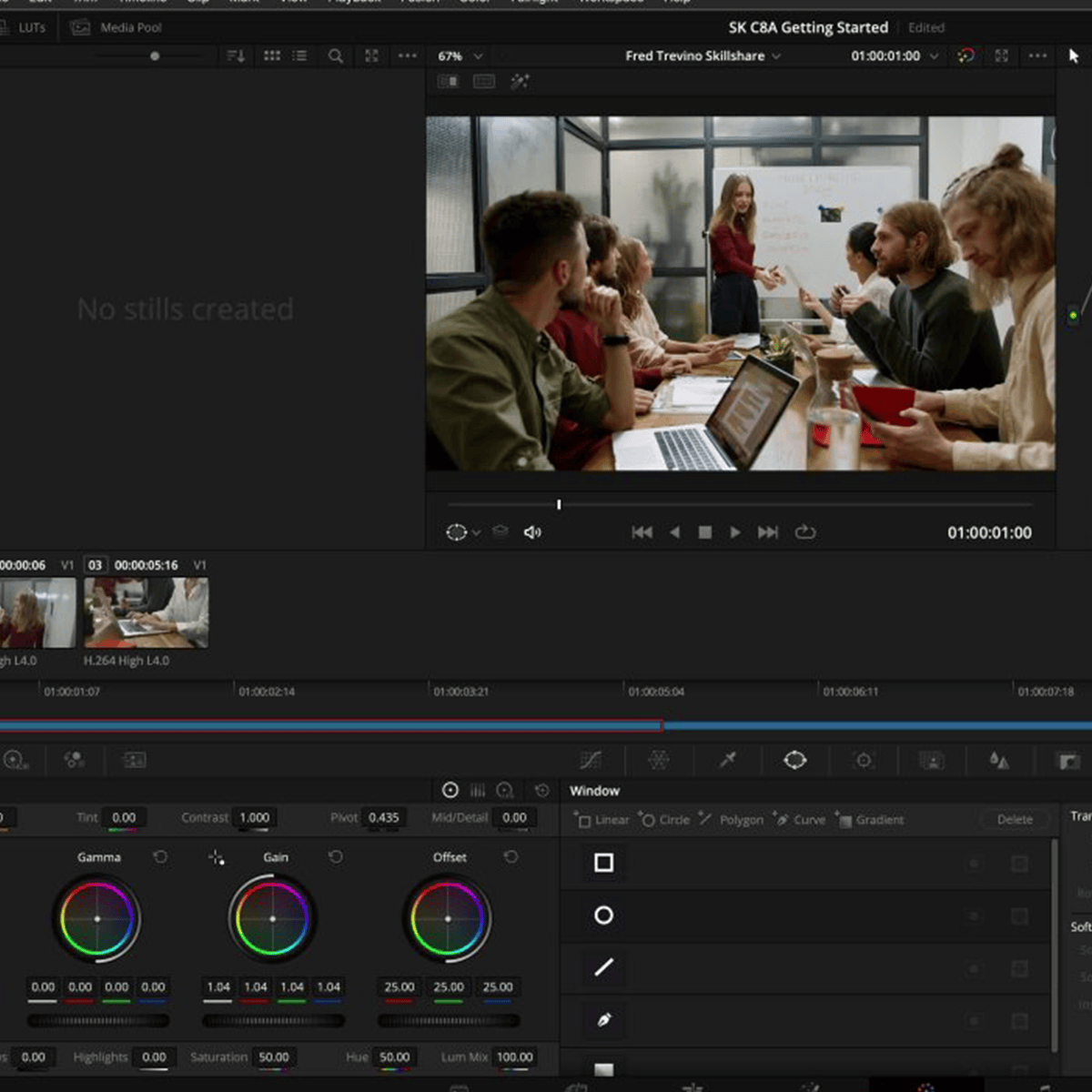Reset the Gamma color wheel
The image size is (1092, 1092).
[x=160, y=857]
